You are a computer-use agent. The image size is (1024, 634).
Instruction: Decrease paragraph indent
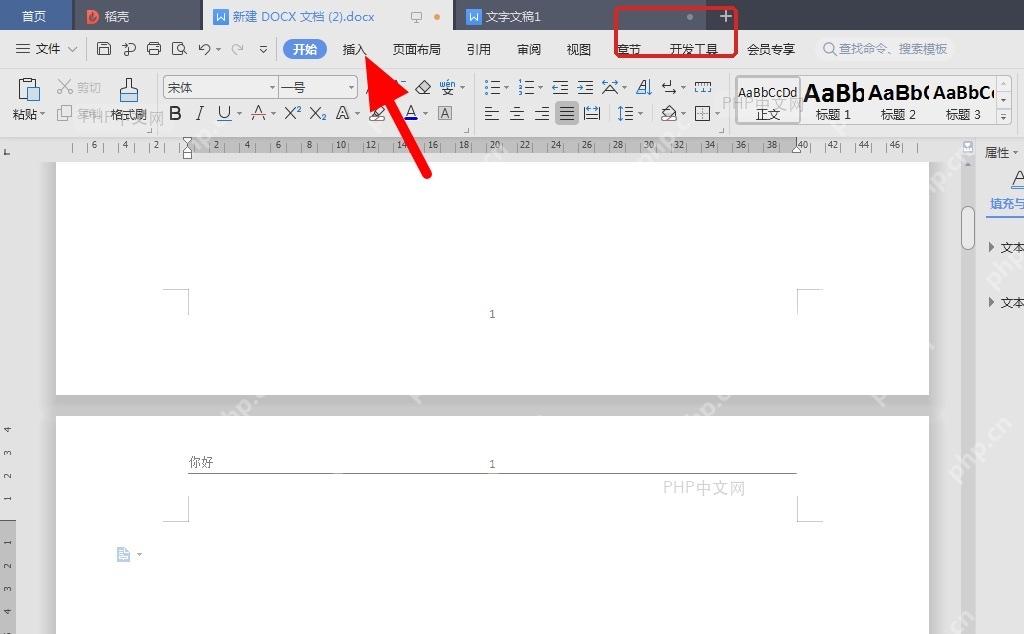coord(560,87)
